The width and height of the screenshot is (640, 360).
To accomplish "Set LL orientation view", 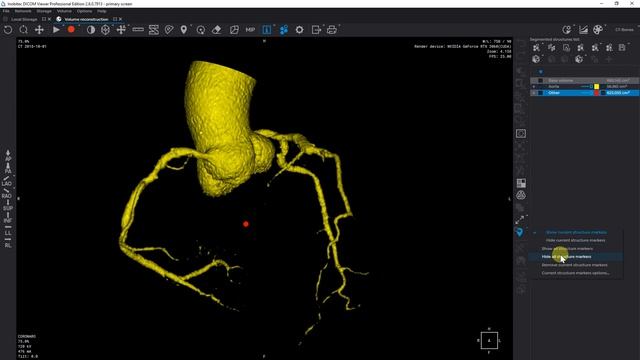I will [8, 230].
